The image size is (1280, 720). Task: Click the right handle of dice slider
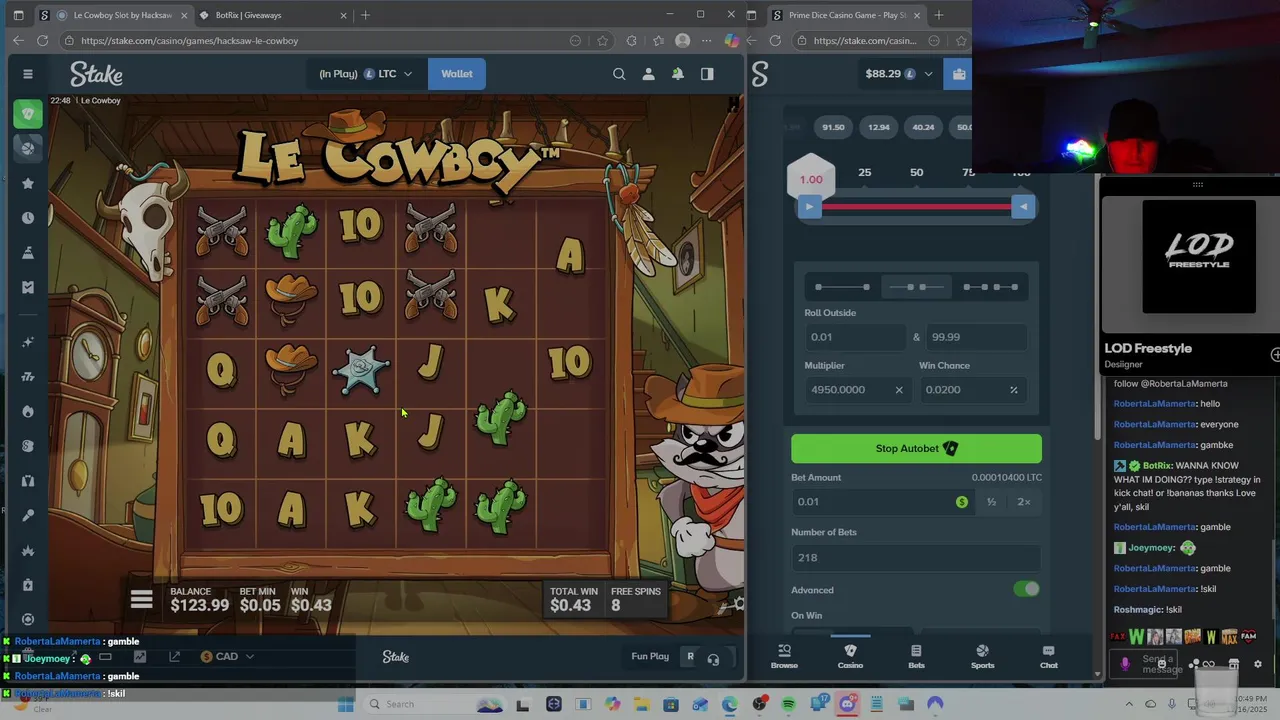(x=1022, y=207)
